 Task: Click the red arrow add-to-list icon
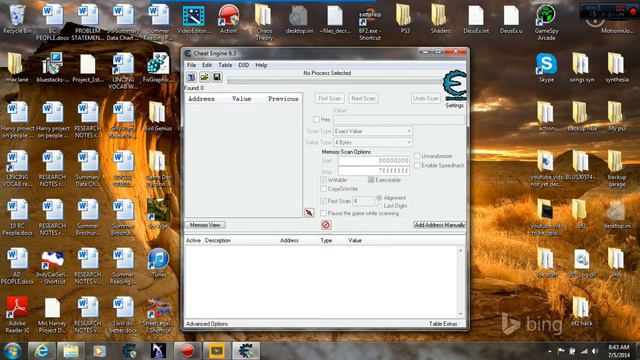(x=309, y=213)
